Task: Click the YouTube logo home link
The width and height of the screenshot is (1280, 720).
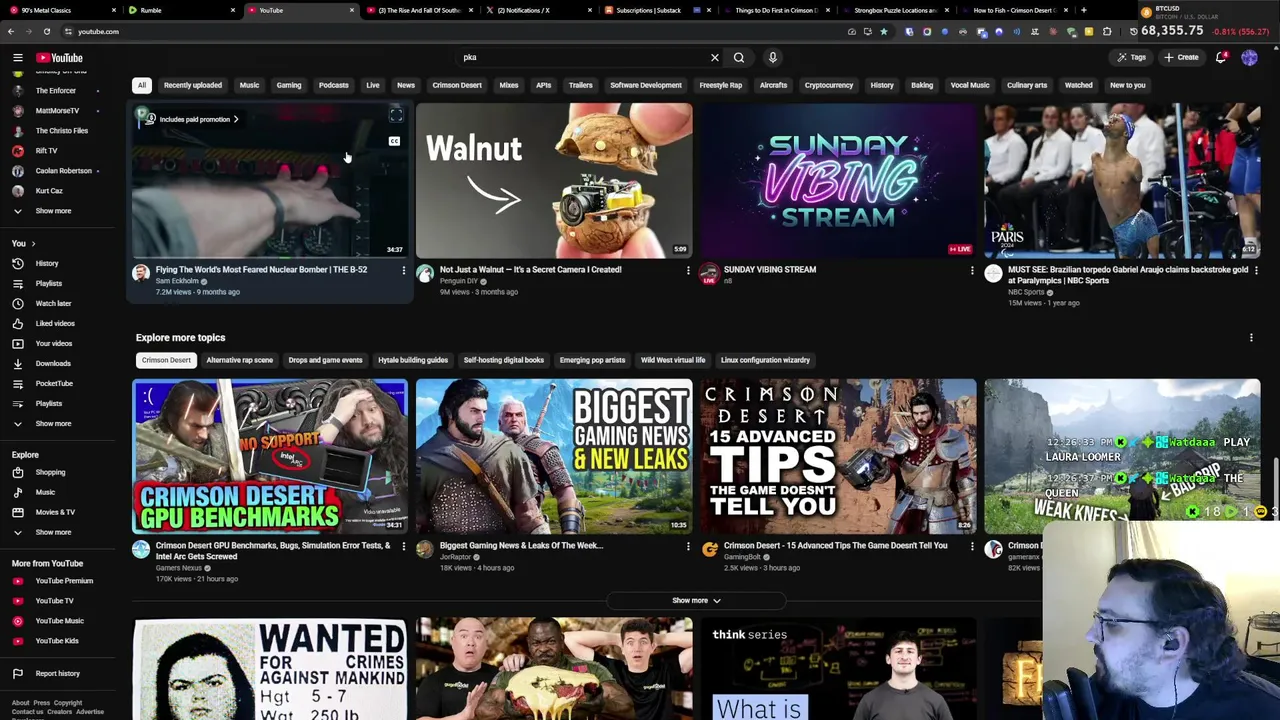Action: (60, 58)
